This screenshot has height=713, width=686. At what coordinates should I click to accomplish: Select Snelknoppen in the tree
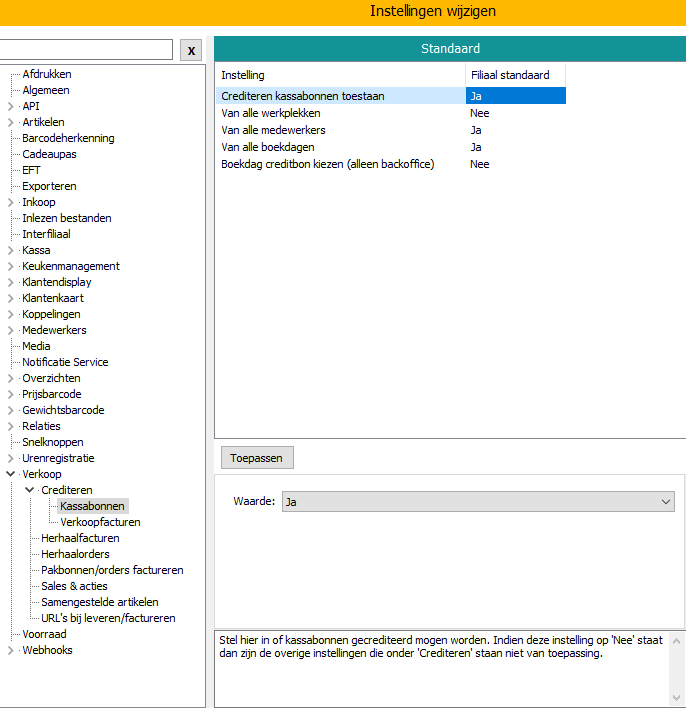pos(53,442)
